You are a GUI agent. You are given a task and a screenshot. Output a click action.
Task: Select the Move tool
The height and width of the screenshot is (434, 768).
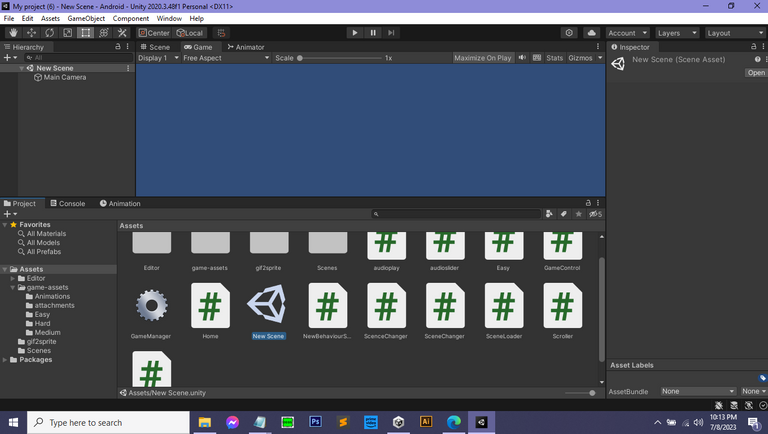pyautogui.click(x=31, y=33)
